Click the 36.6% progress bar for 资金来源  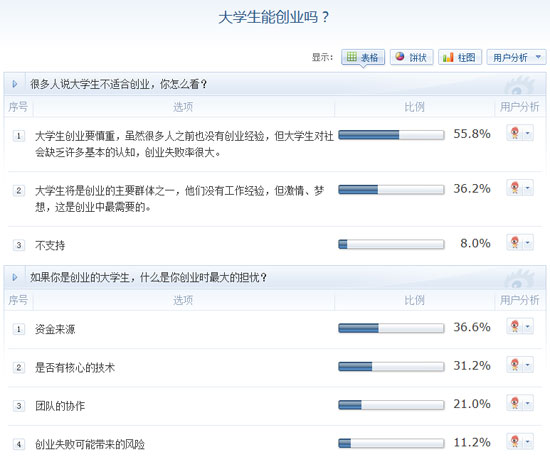[x=391, y=328]
